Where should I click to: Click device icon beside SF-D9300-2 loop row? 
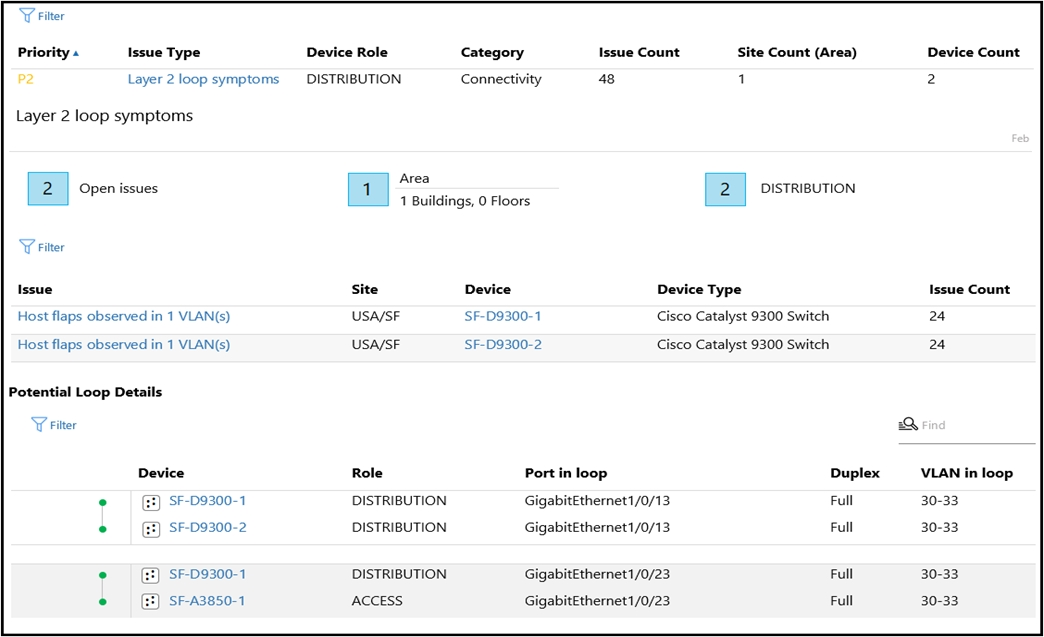pos(150,529)
